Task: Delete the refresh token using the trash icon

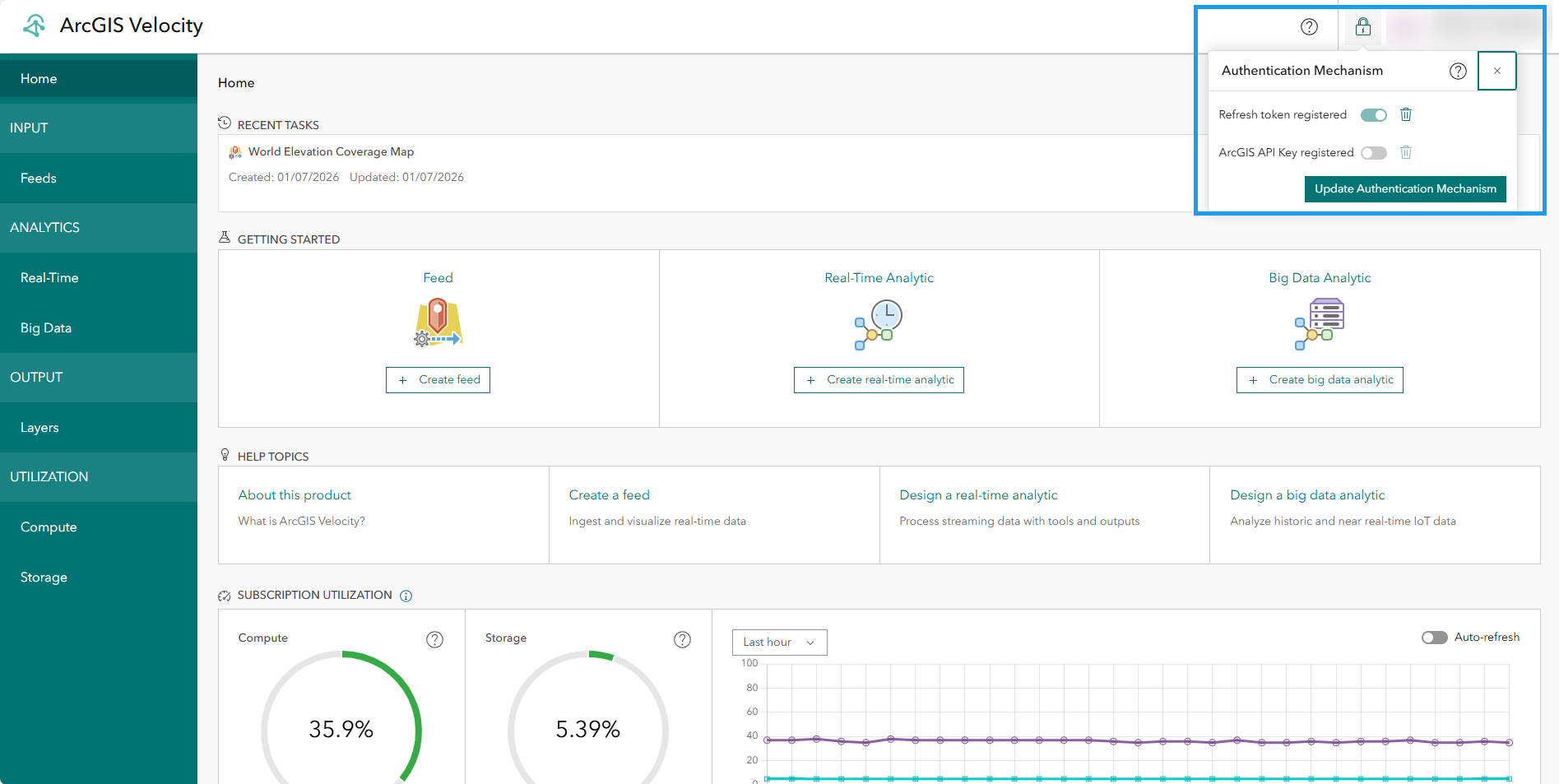Action: click(x=1406, y=114)
